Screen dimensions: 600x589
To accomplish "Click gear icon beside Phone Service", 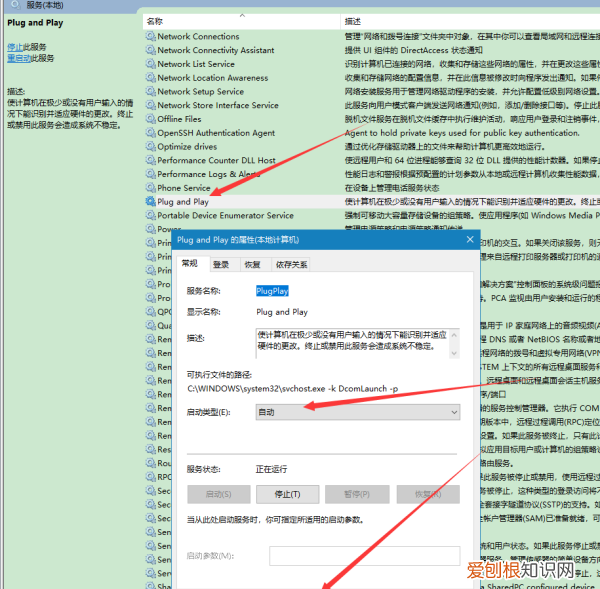I will 151,188.
